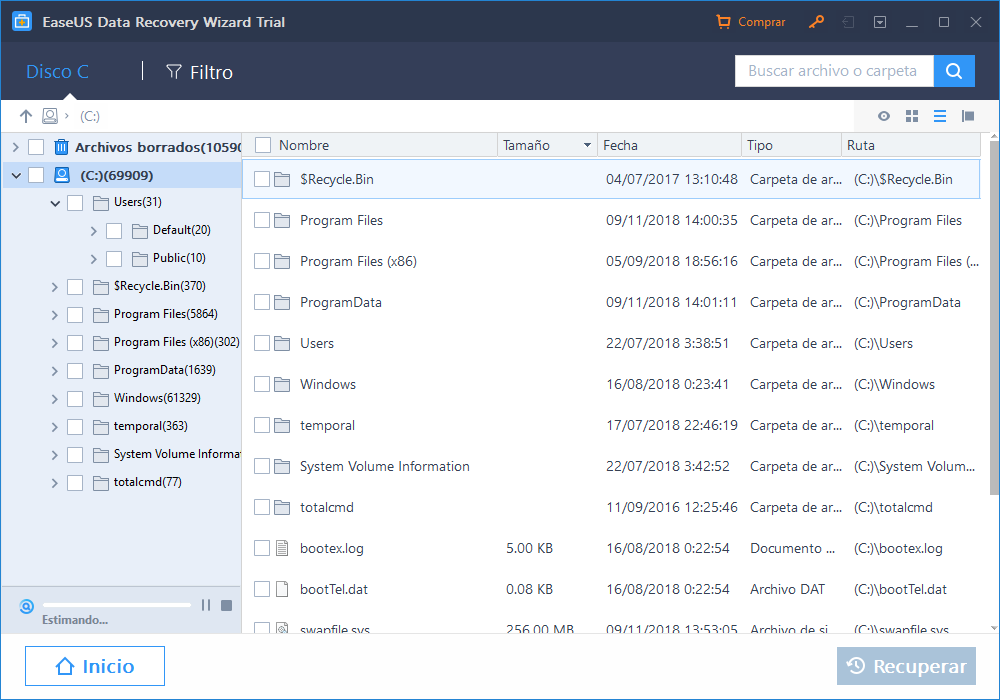Viewport: 1000px width, 700px height.
Task: Toggle the preview eye icon
Action: point(884,116)
